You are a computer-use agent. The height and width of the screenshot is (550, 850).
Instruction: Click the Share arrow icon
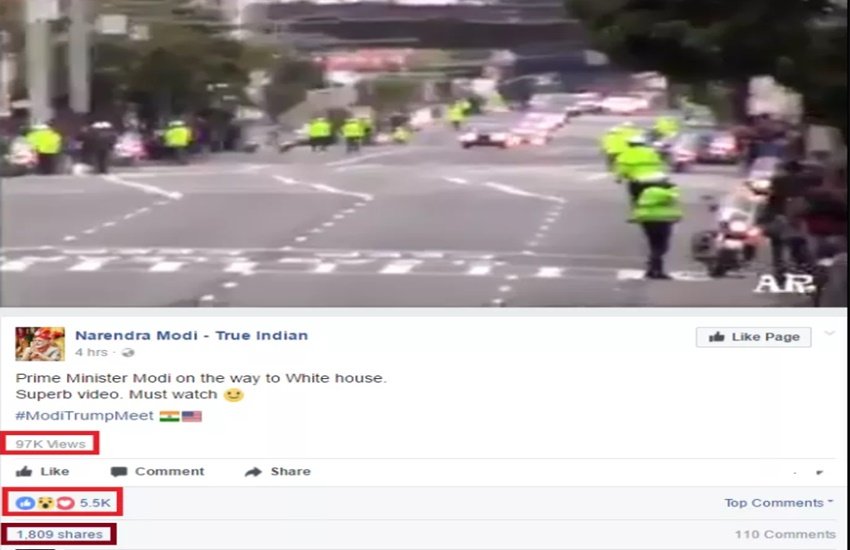pos(253,472)
